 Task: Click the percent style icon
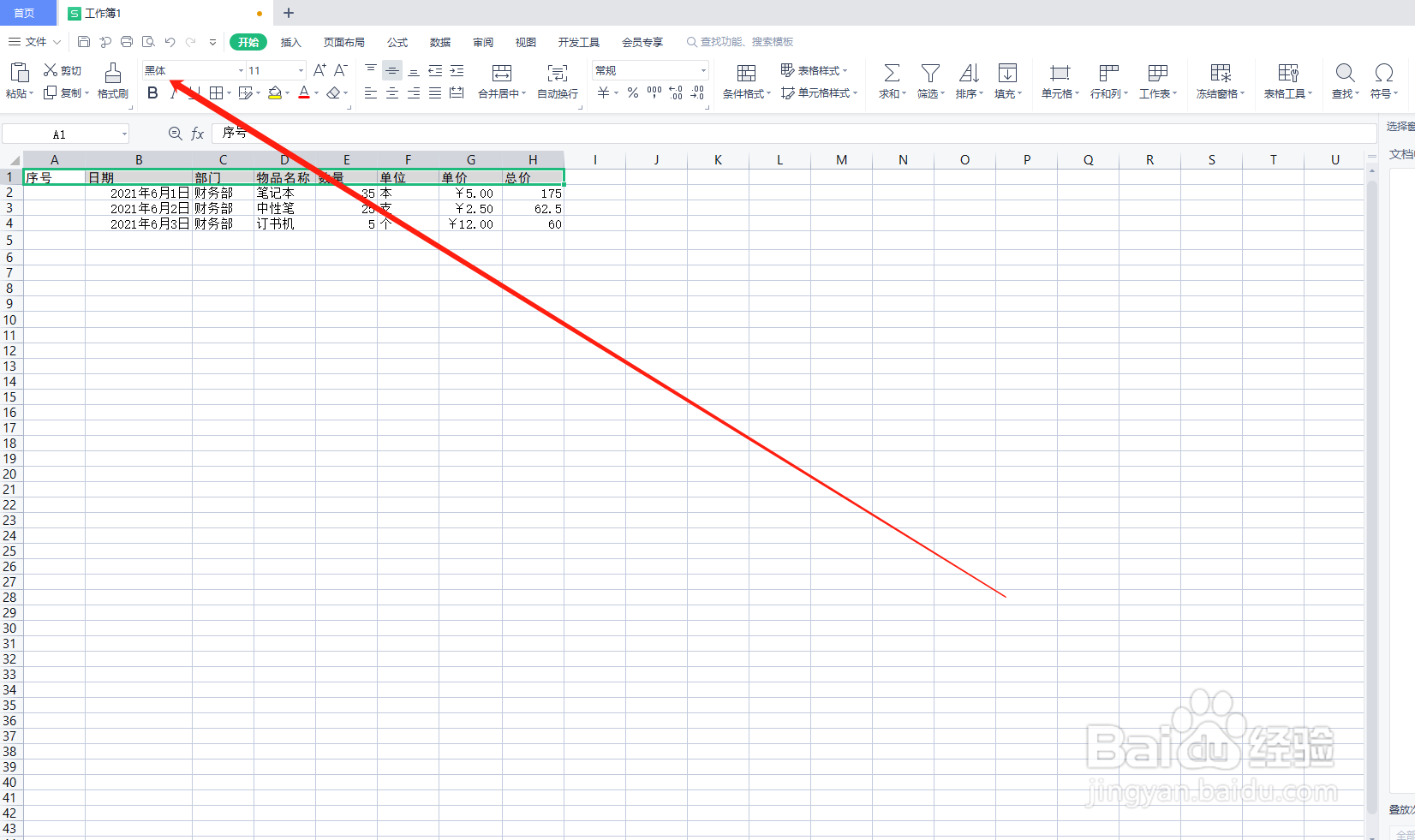pos(633,92)
